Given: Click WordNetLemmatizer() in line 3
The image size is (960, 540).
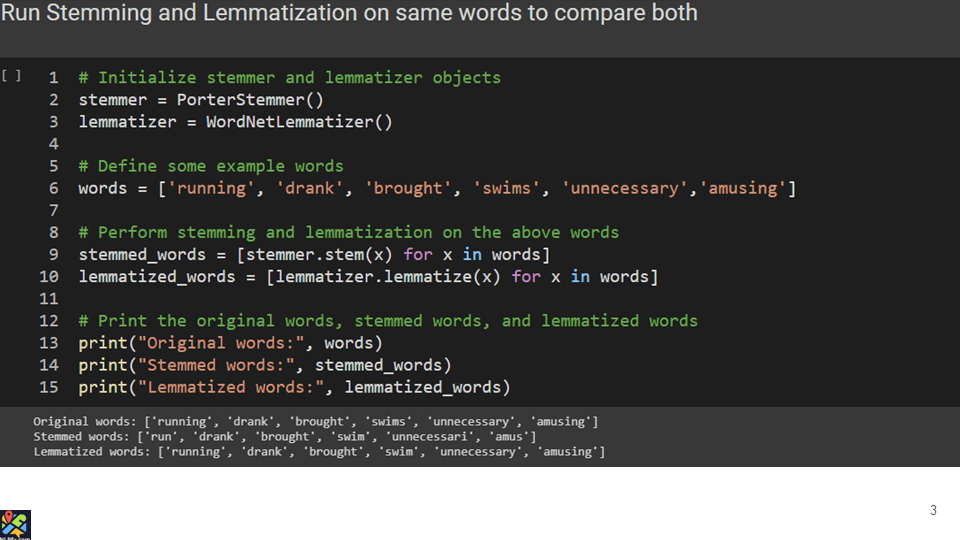Looking at the screenshot, I should (x=299, y=122).
